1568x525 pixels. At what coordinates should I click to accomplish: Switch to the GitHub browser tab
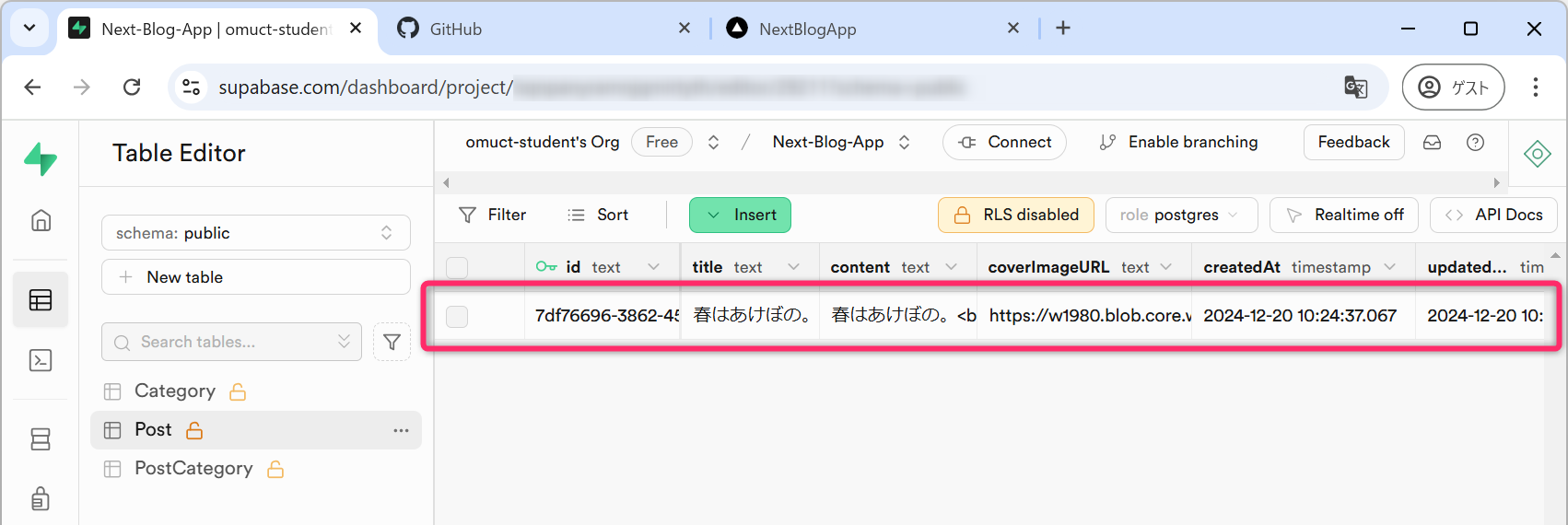pyautogui.click(x=544, y=29)
